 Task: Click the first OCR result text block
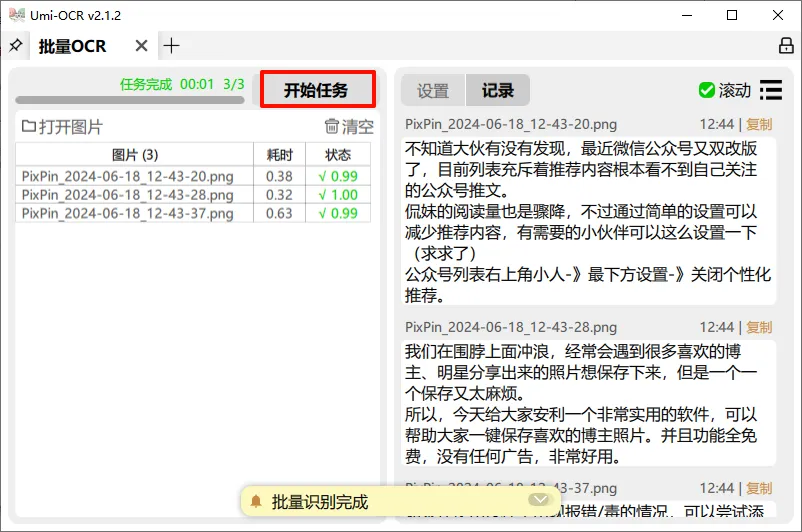[x=588, y=221]
